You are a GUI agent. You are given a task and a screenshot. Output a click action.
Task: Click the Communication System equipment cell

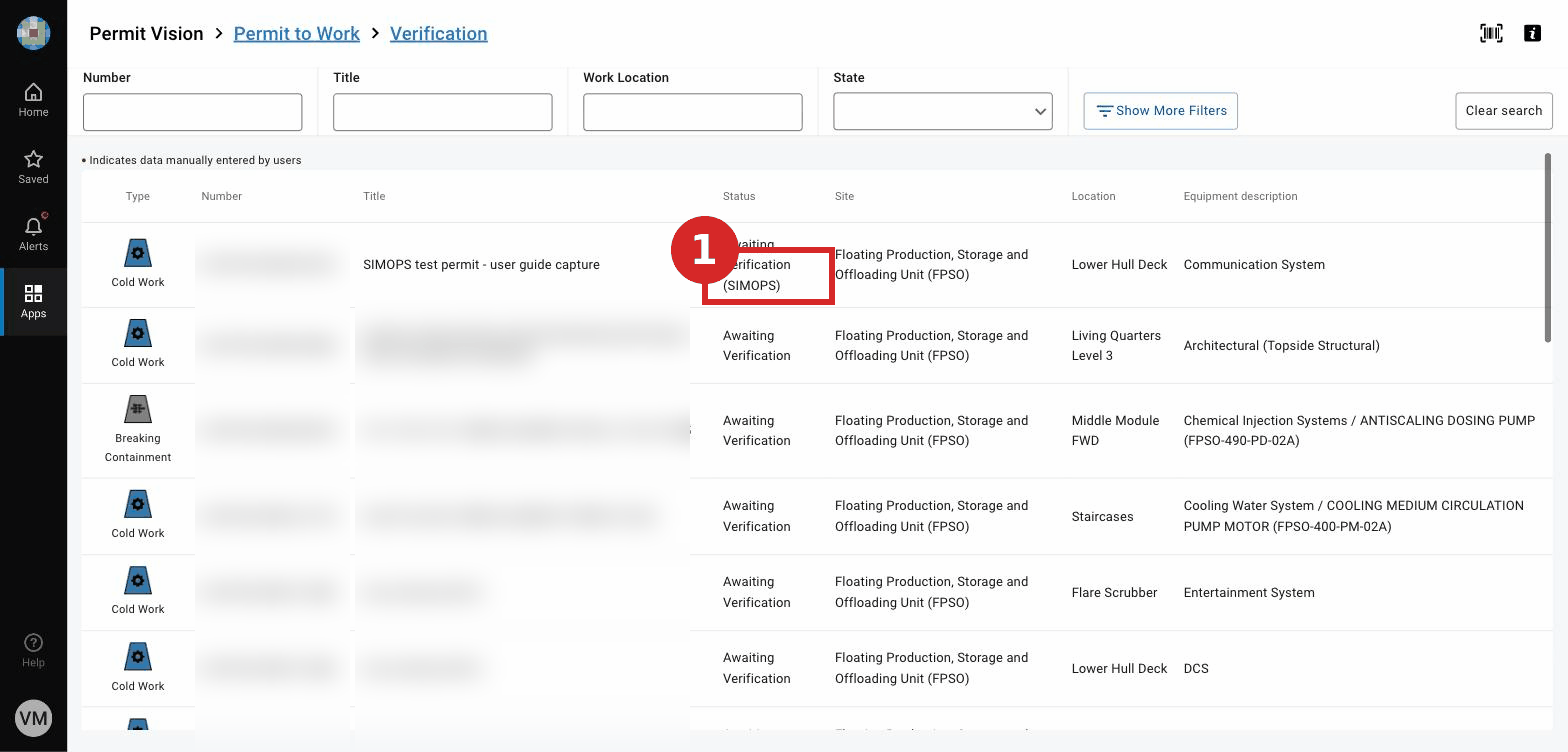click(1254, 265)
